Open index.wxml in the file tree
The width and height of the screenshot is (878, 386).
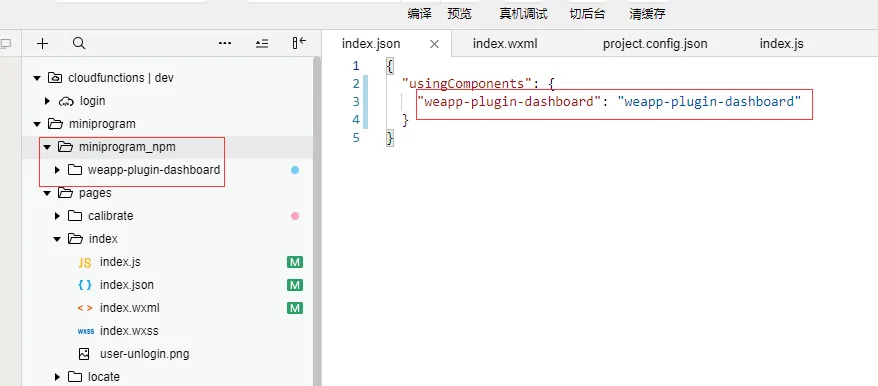pos(130,308)
